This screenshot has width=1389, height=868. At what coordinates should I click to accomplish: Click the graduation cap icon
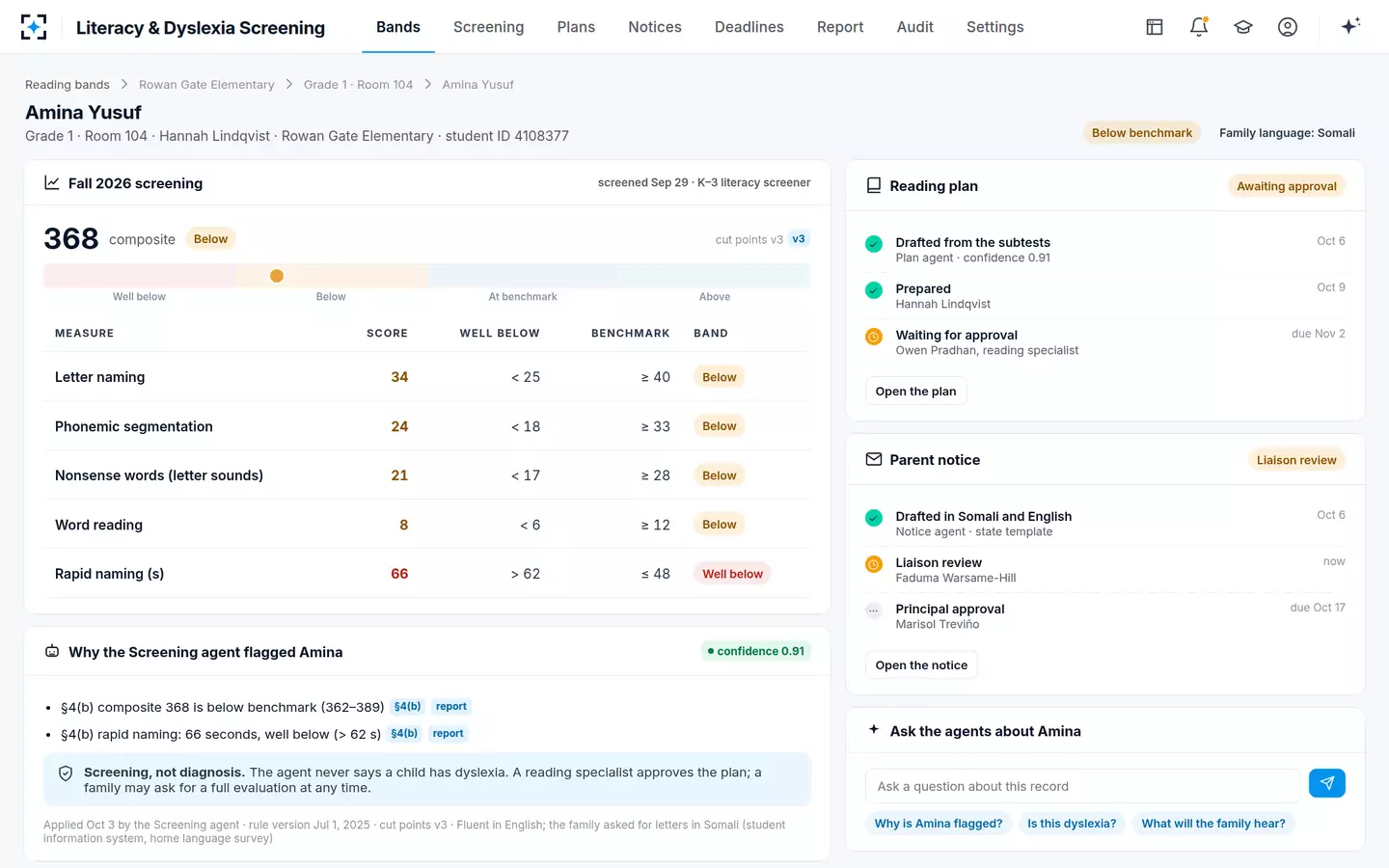click(1243, 27)
